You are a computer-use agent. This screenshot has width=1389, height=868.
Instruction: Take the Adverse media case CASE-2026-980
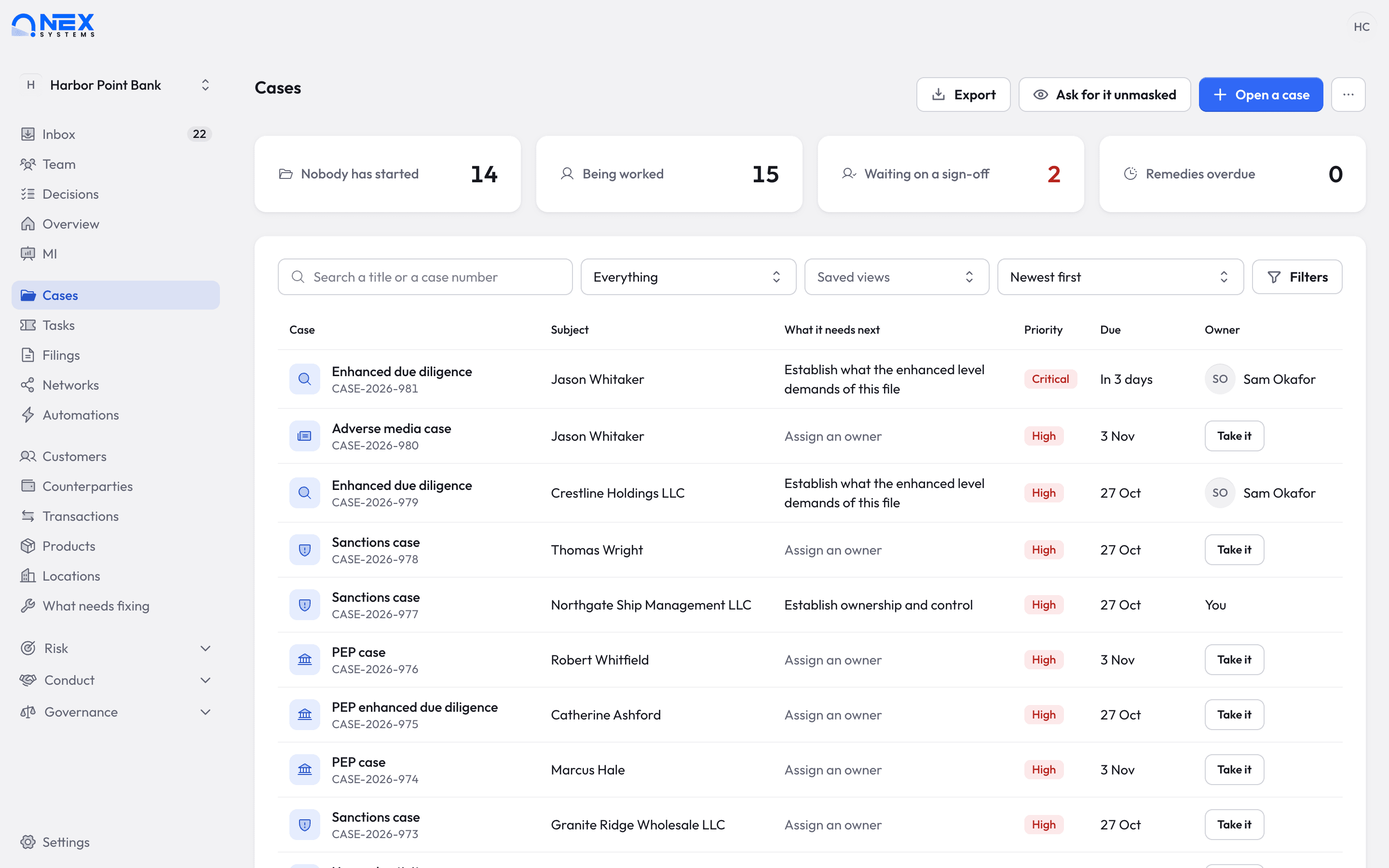(1234, 436)
